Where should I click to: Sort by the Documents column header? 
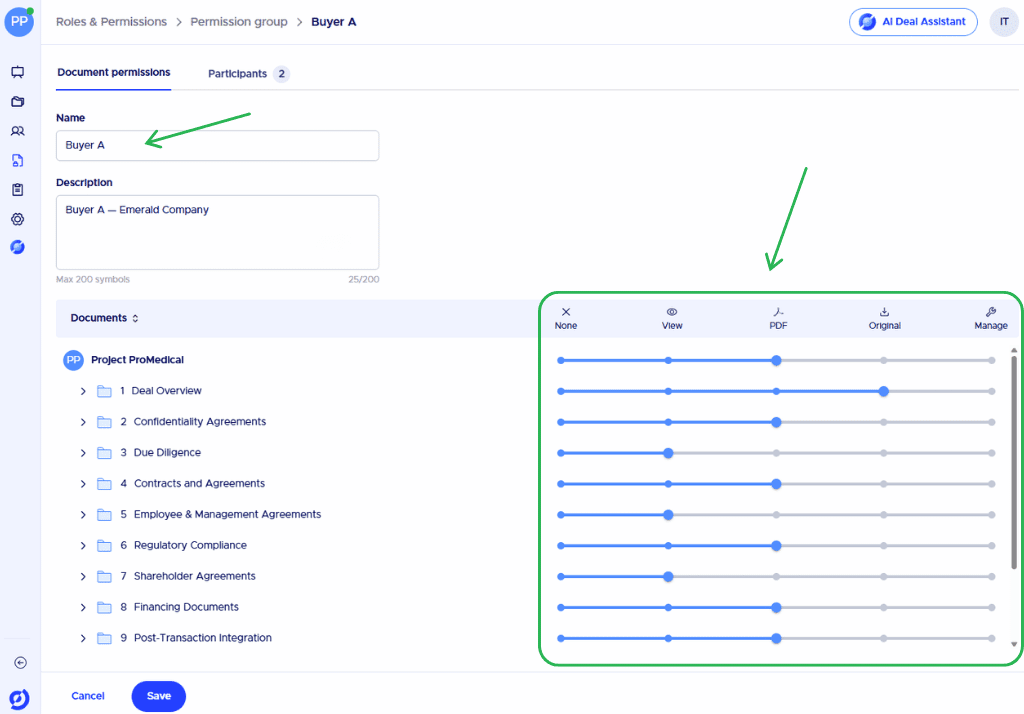[104, 318]
